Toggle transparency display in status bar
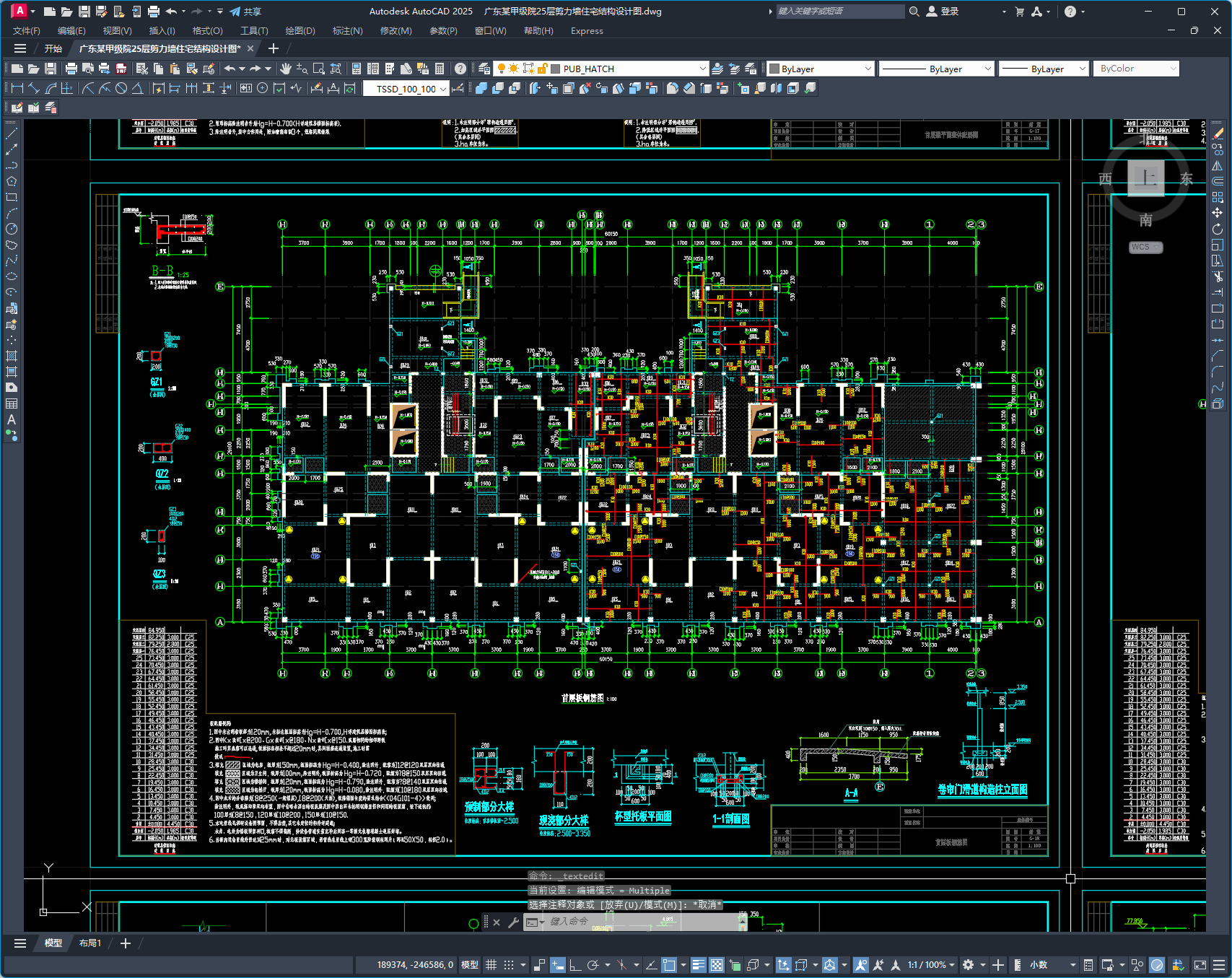The image size is (1232, 978). click(716, 965)
